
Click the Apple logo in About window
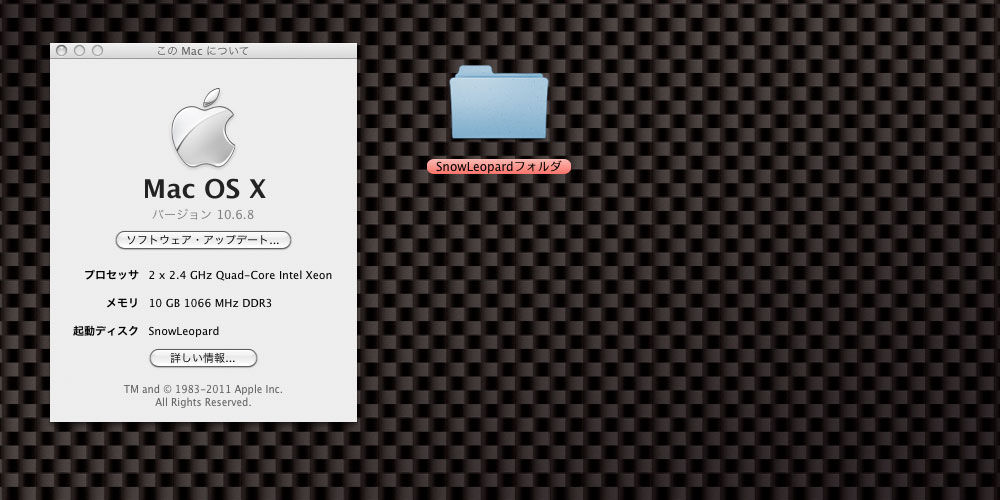tap(203, 128)
